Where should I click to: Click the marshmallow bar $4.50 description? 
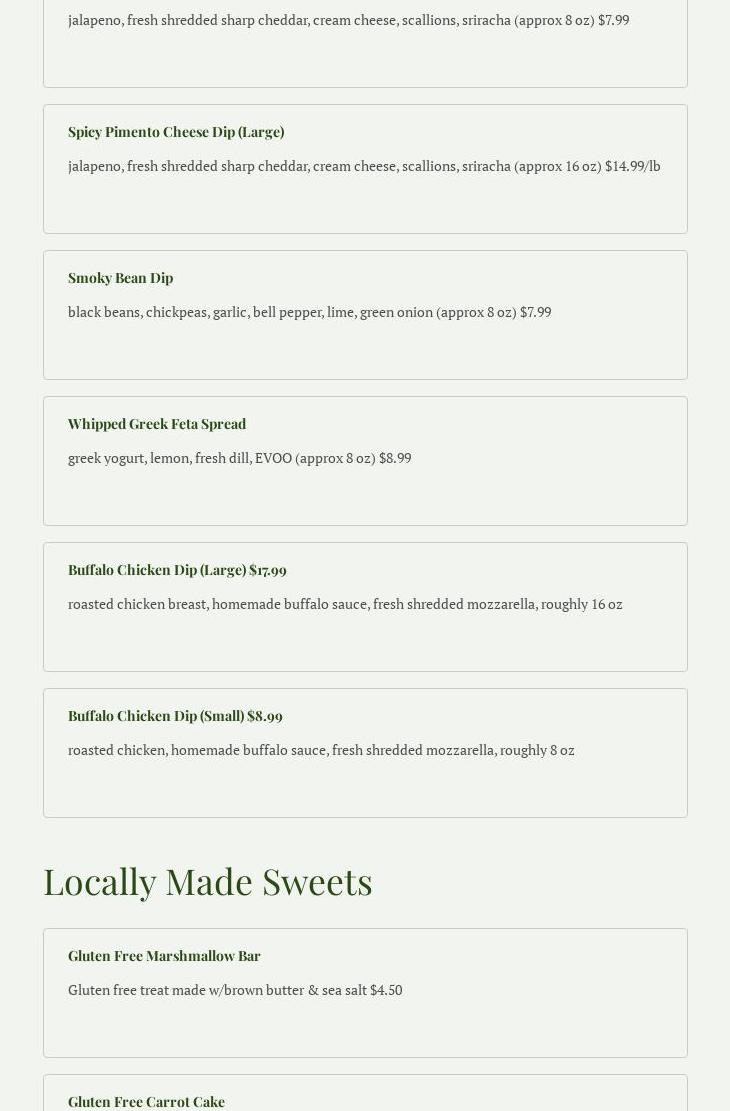[x=235, y=990]
